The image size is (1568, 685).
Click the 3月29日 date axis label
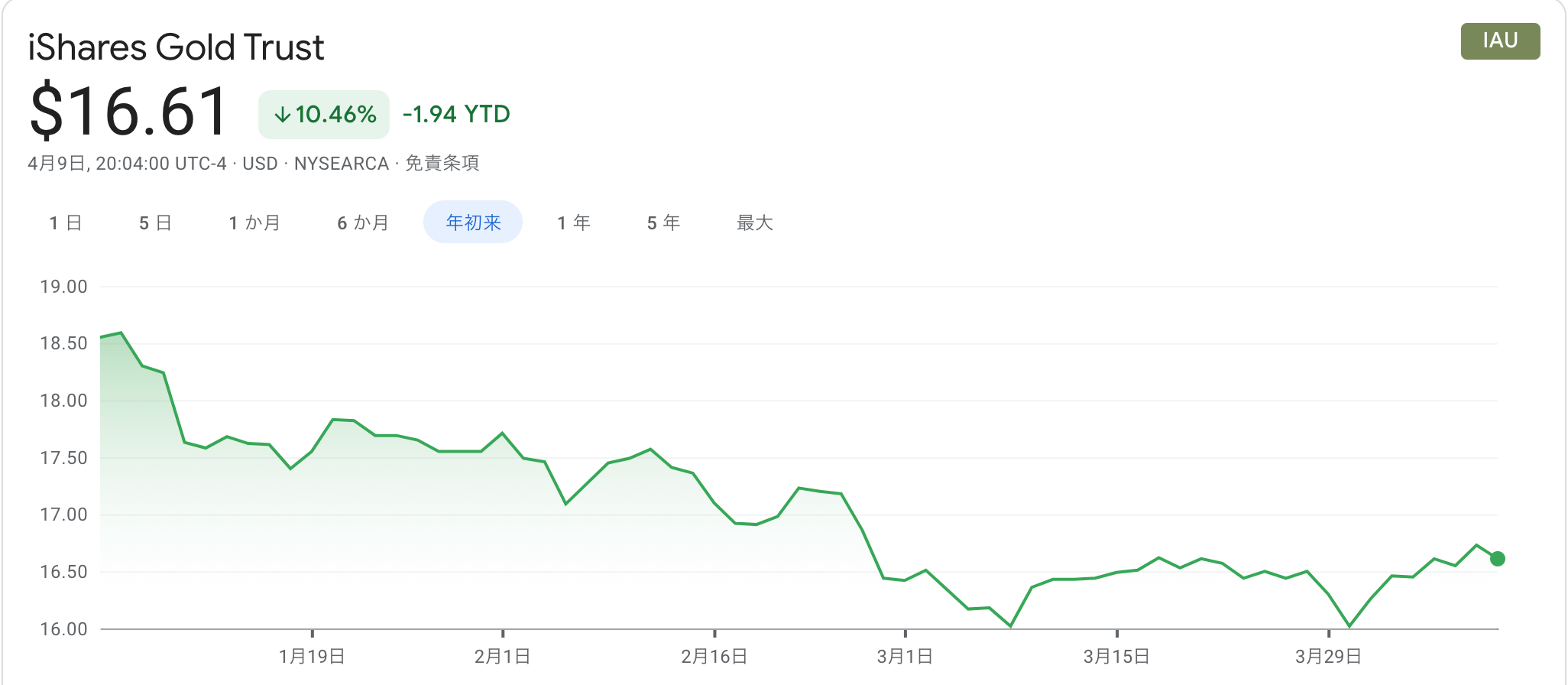tap(1328, 657)
